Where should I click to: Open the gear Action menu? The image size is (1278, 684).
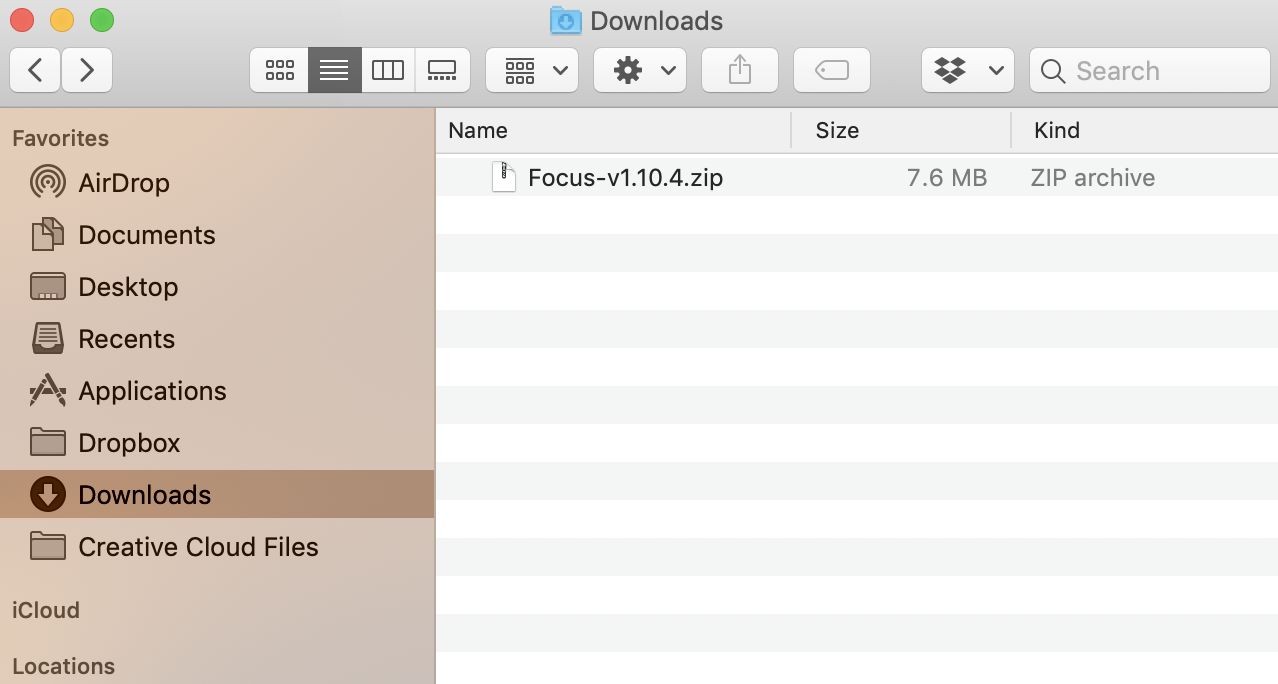(640, 70)
